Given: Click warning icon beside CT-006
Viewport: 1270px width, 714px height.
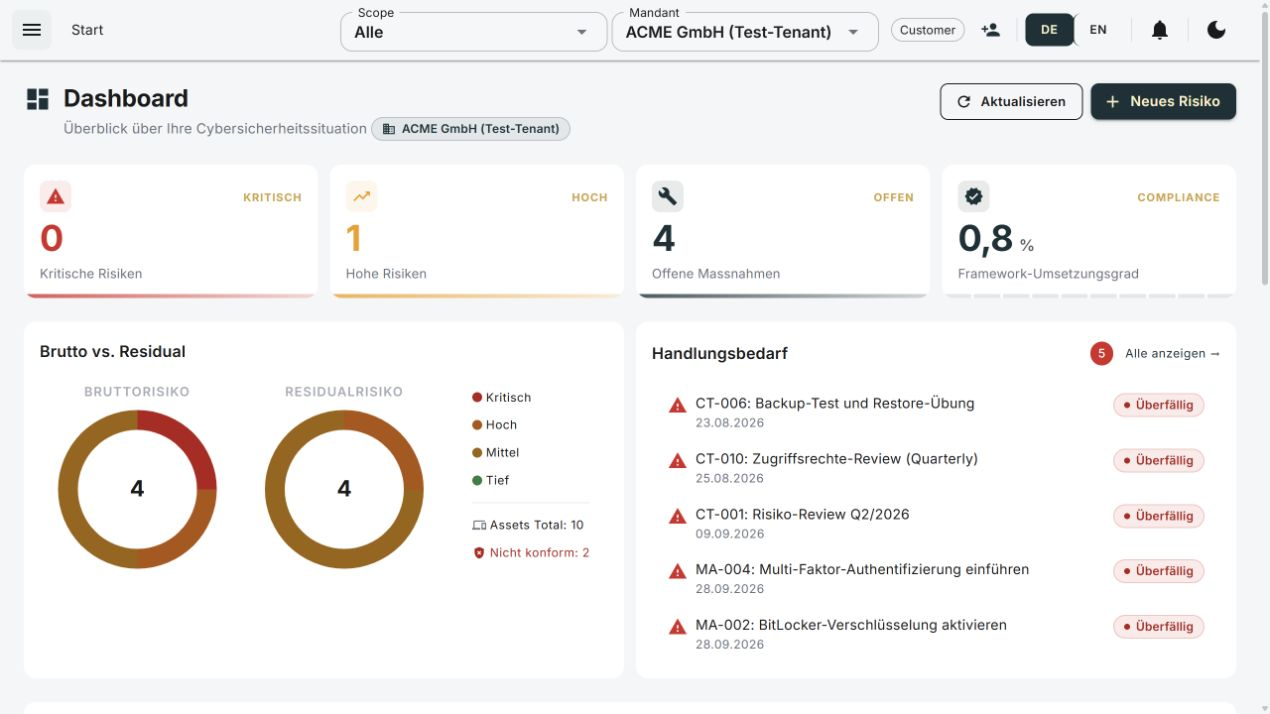Looking at the screenshot, I should (x=677, y=405).
